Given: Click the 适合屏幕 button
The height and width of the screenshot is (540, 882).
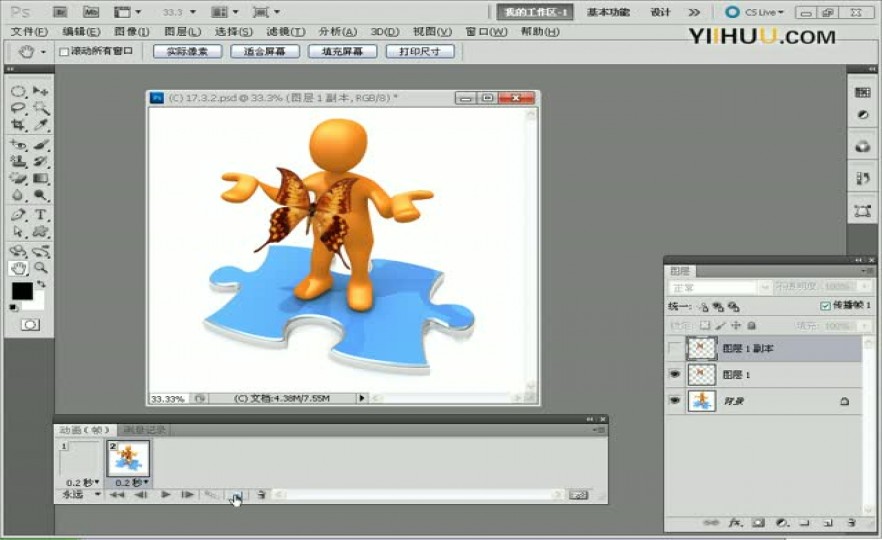Looking at the screenshot, I should point(265,52).
